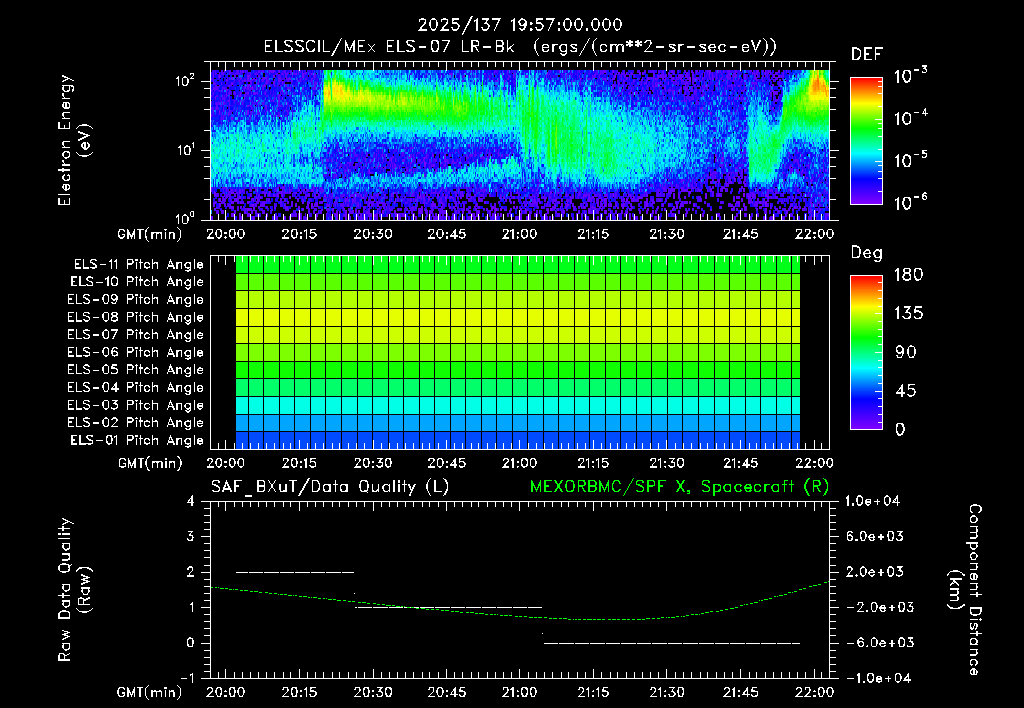Select the ELS-05 Pitch Angle row label
The width and height of the screenshot is (1024, 708).
(x=136, y=370)
